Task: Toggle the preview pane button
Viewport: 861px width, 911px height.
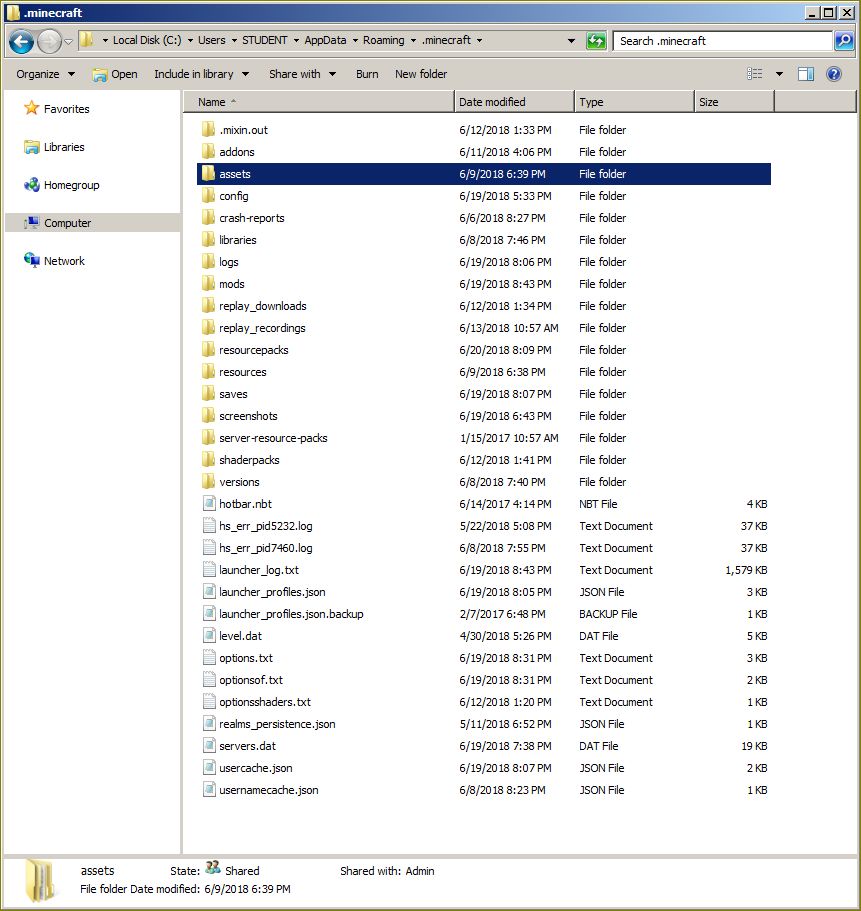Action: tap(806, 74)
